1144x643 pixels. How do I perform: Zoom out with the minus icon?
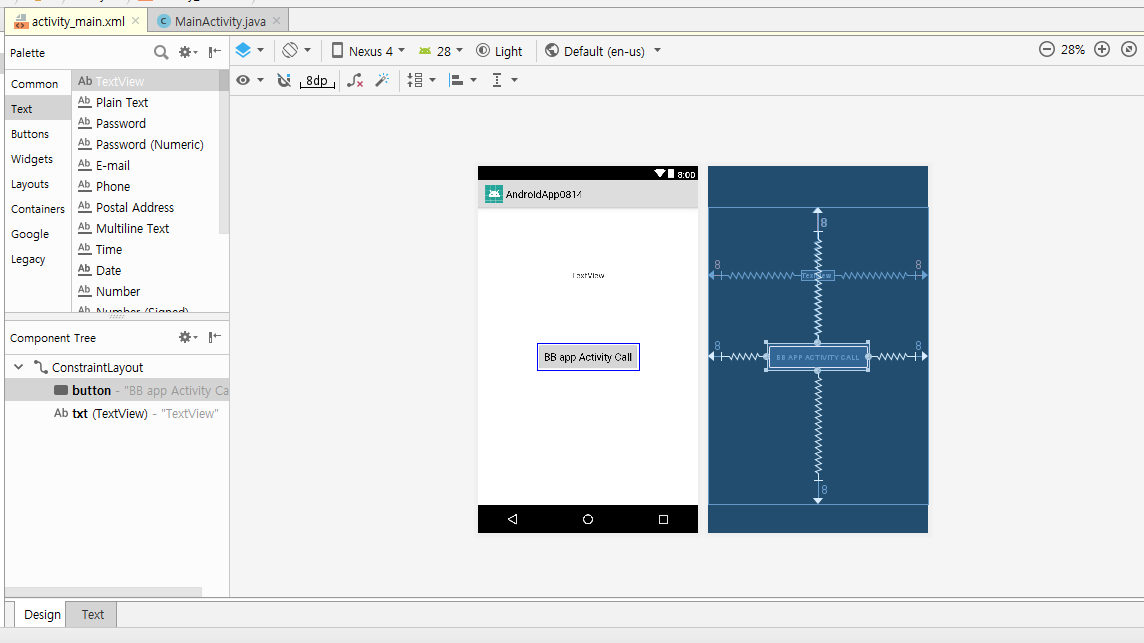point(1046,49)
